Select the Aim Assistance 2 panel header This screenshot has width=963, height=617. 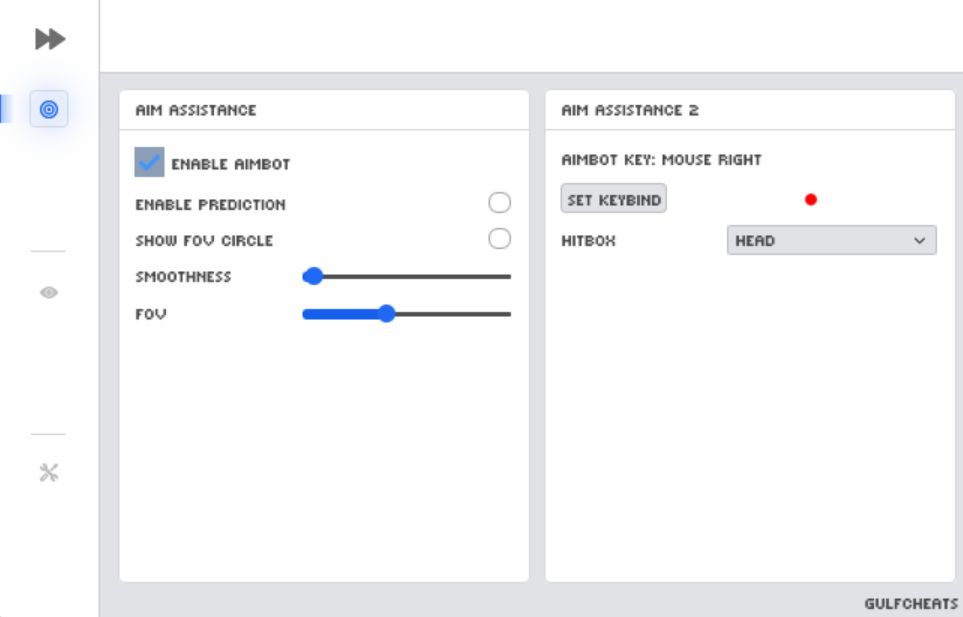[x=630, y=110]
